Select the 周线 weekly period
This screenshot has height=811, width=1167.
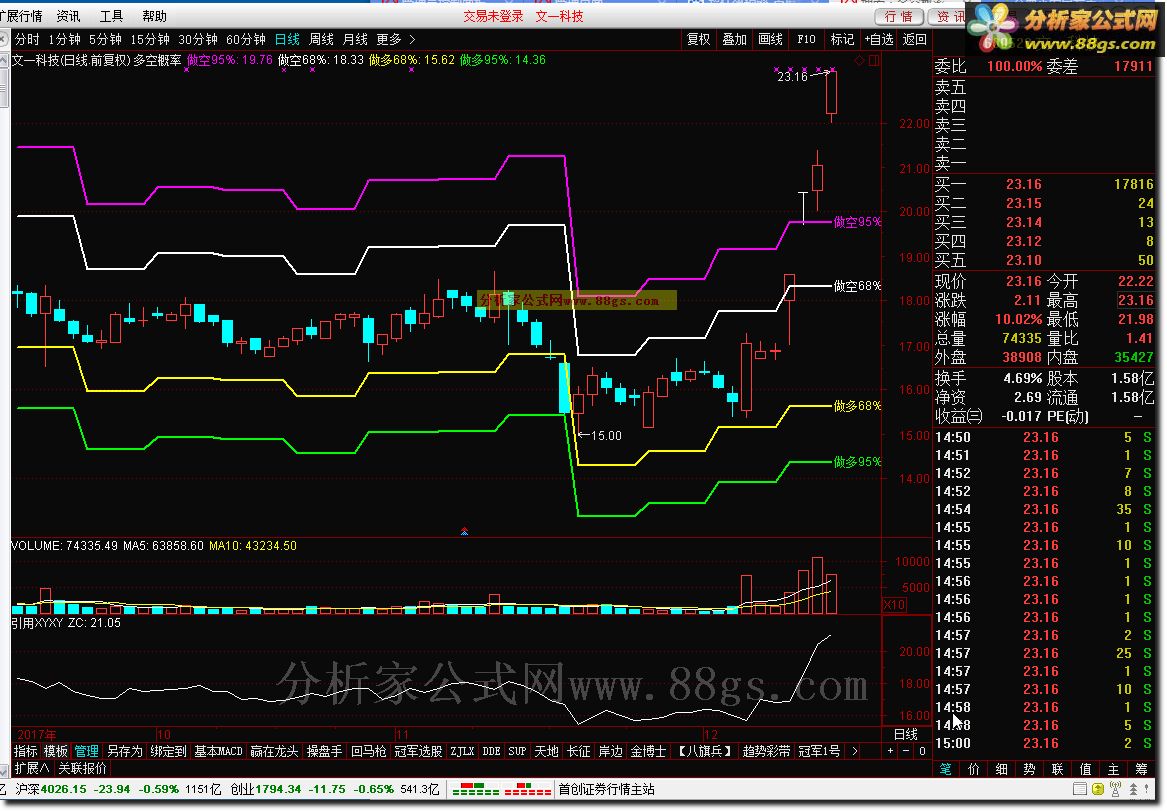(322, 39)
